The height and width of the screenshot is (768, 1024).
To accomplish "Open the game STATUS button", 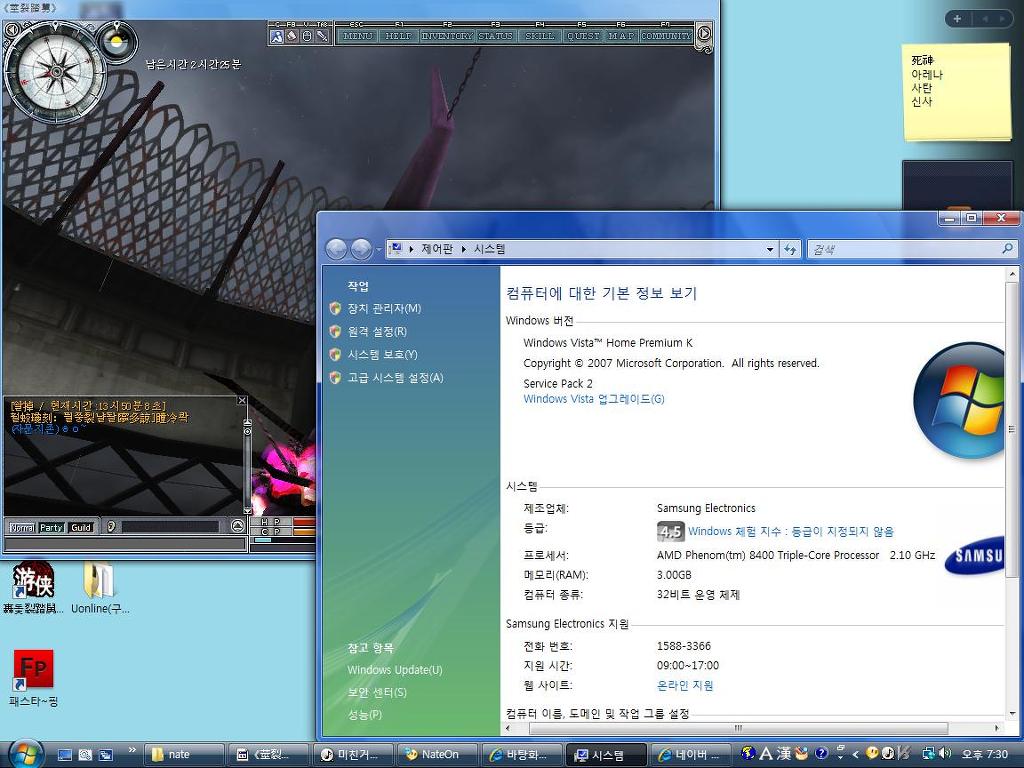I will tap(495, 36).
